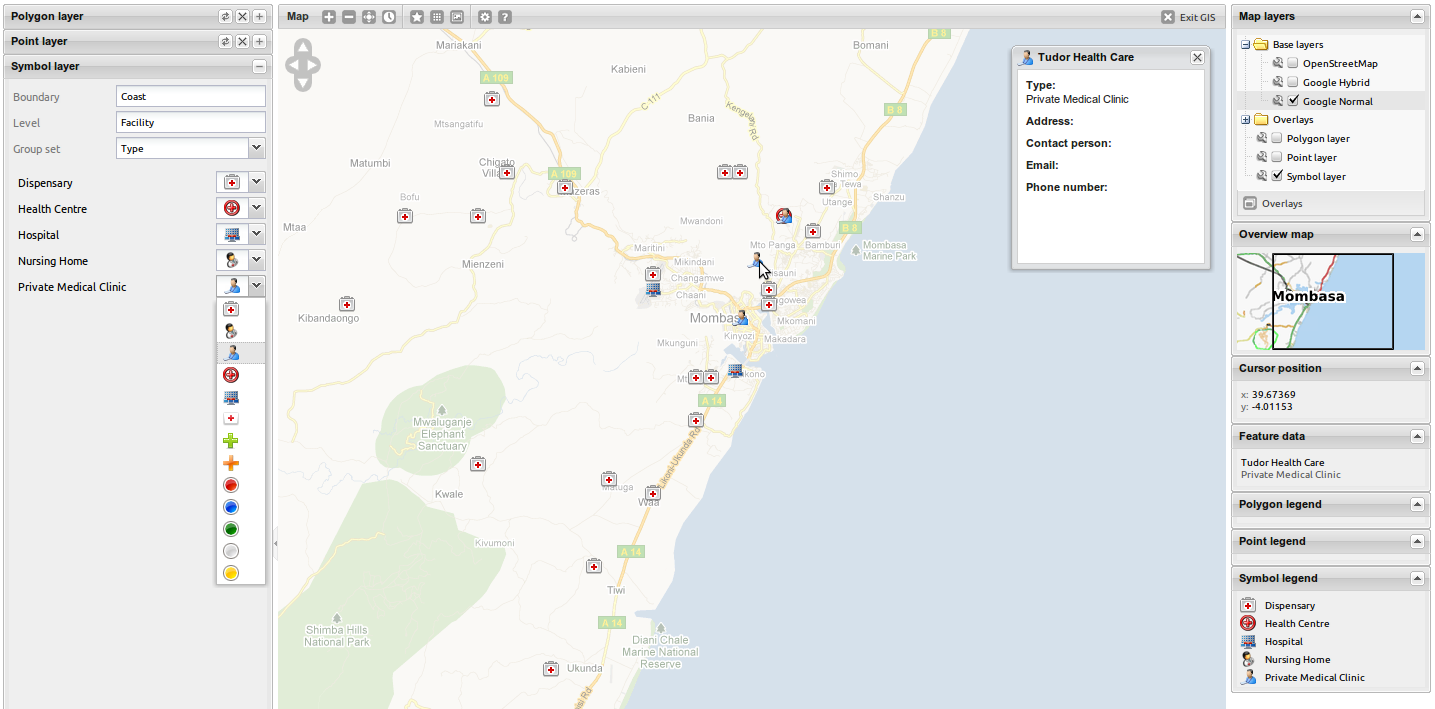Image resolution: width=1435 pixels, height=709 pixels.
Task: Uncheck the Symbol layer overlay checkbox
Action: [x=1276, y=176]
